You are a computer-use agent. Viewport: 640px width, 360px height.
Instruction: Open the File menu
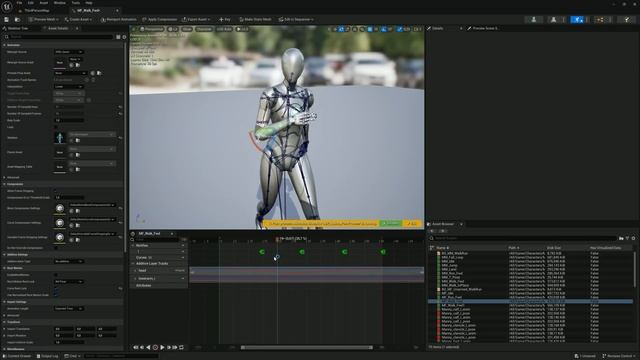(x=19, y=3)
